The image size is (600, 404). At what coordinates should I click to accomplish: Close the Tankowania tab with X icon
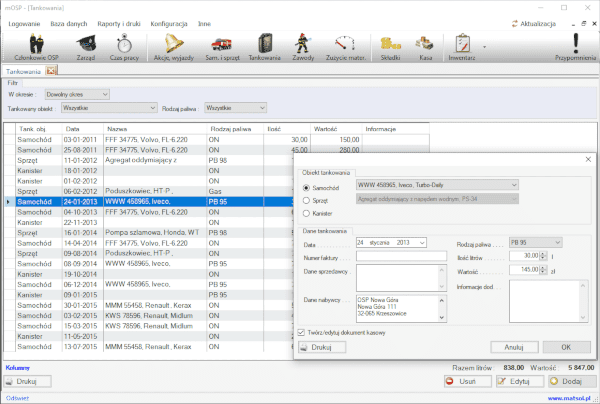point(51,71)
